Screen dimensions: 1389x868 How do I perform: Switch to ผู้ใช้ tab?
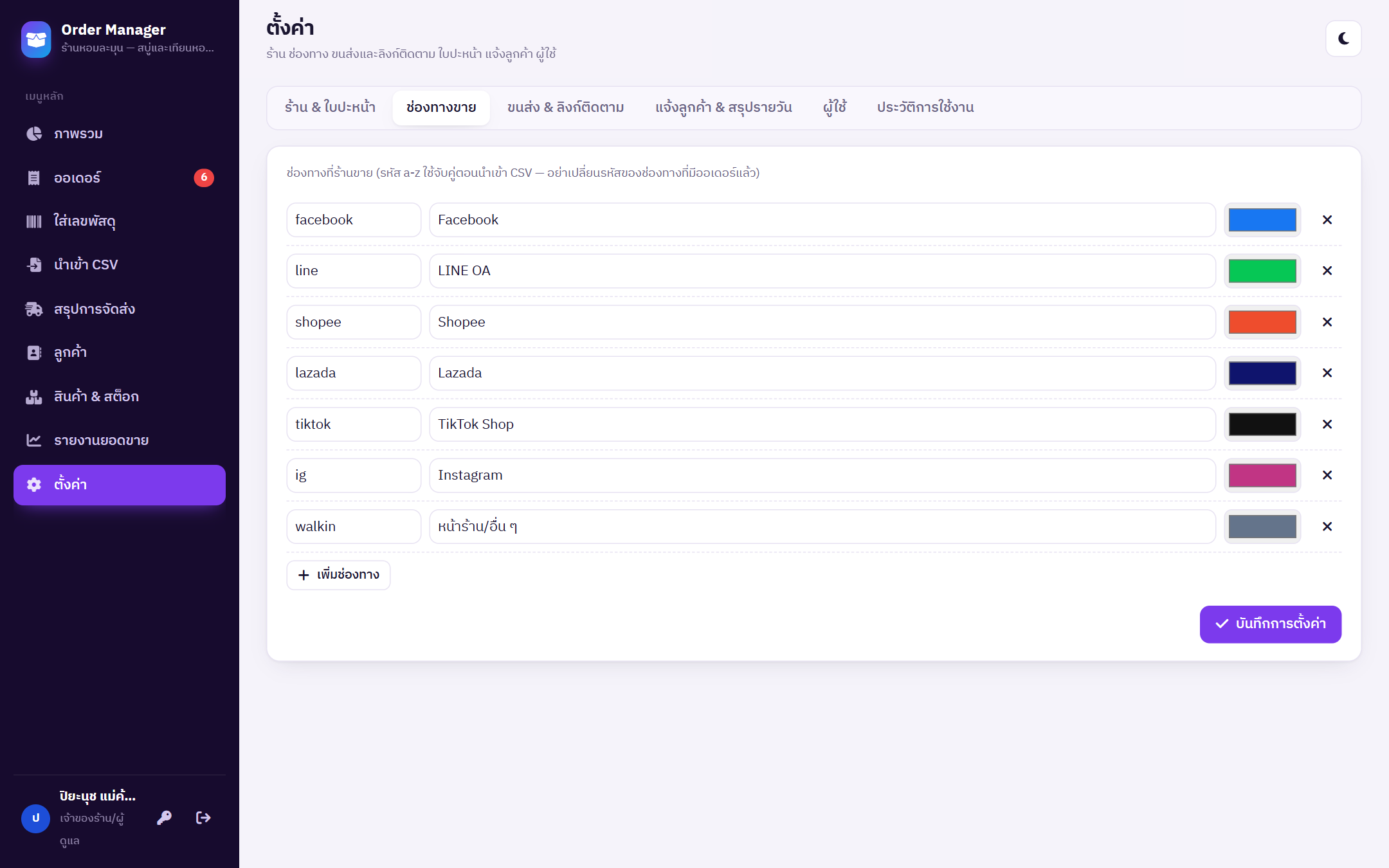pyautogui.click(x=835, y=107)
